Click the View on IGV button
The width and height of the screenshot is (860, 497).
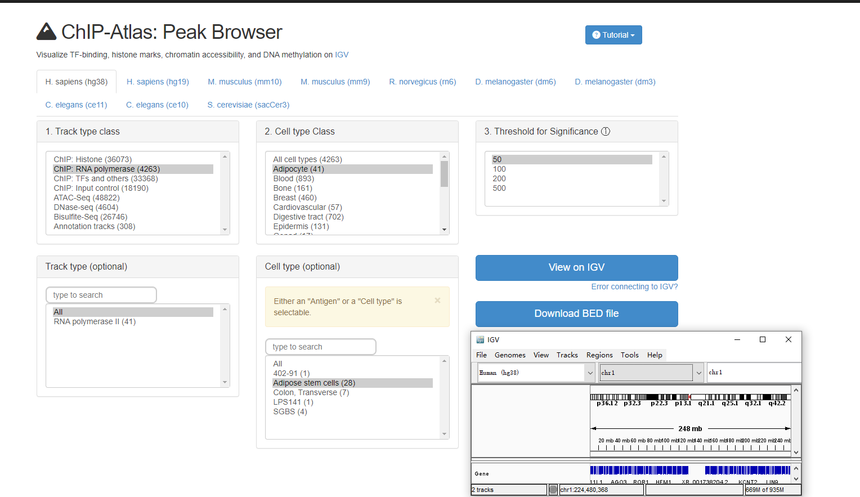click(576, 268)
